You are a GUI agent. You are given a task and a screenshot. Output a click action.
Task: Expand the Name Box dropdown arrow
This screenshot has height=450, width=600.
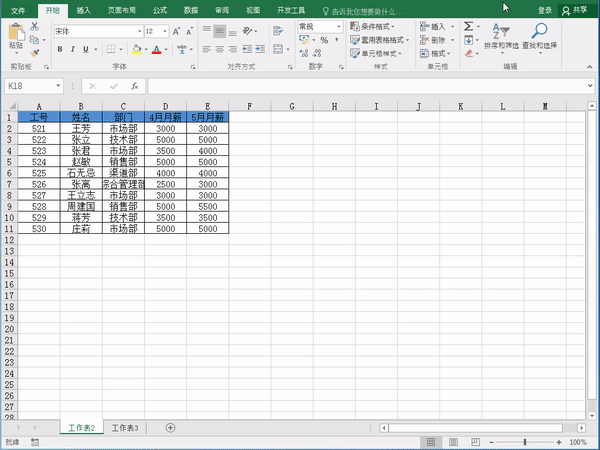pyautogui.click(x=59, y=86)
